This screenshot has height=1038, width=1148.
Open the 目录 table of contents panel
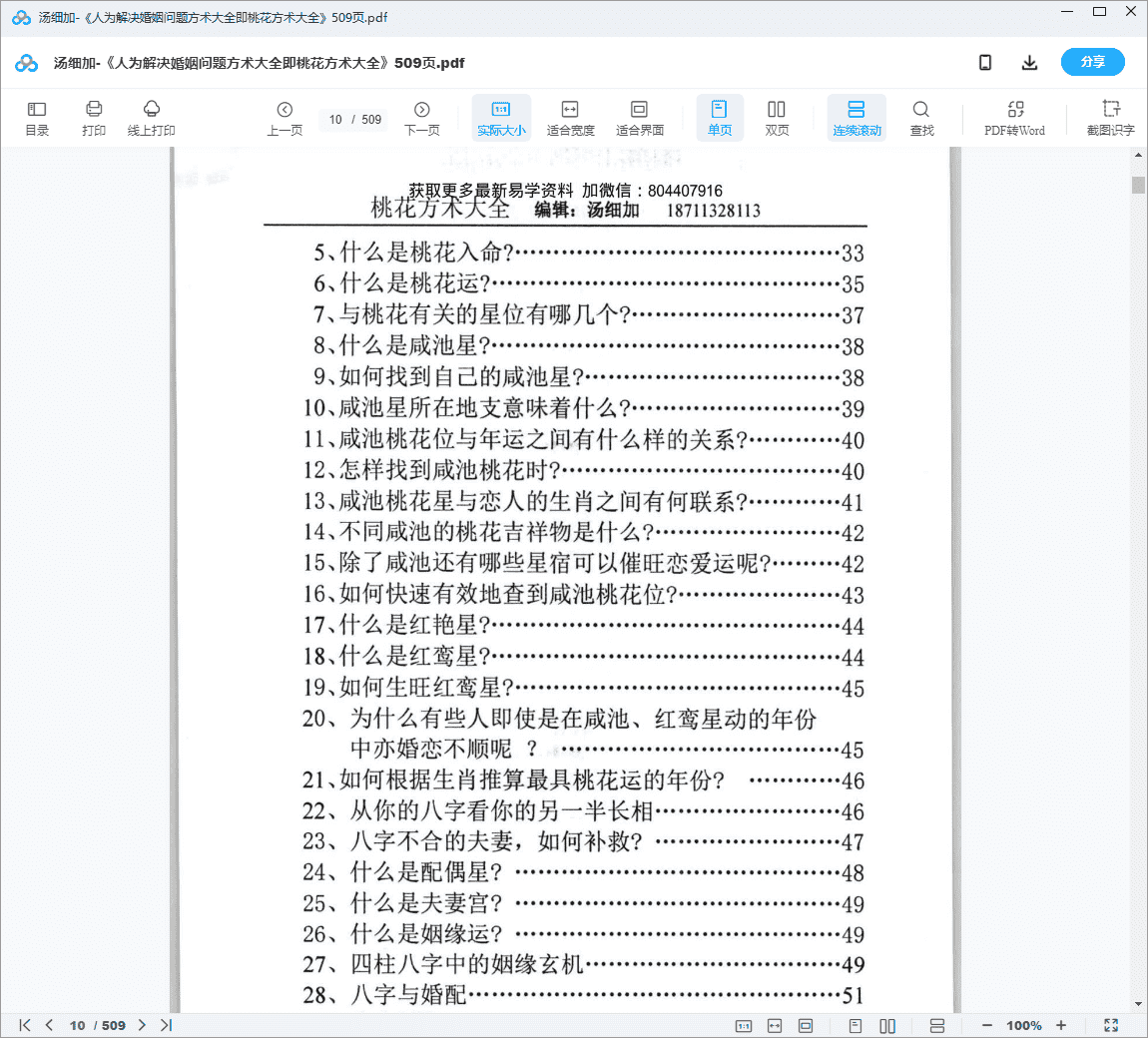37,118
